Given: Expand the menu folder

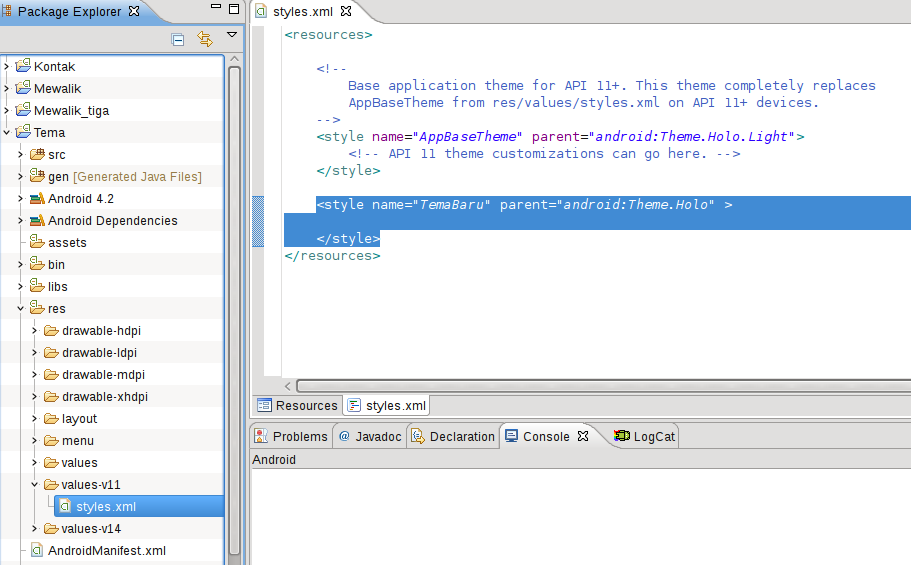Looking at the screenshot, I should tap(34, 441).
